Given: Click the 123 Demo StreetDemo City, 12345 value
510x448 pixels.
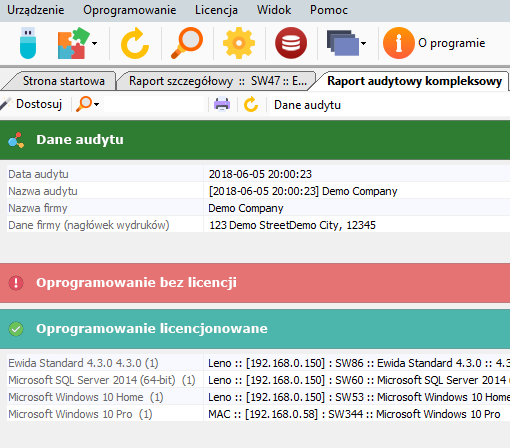Looking at the screenshot, I should click(x=292, y=225).
